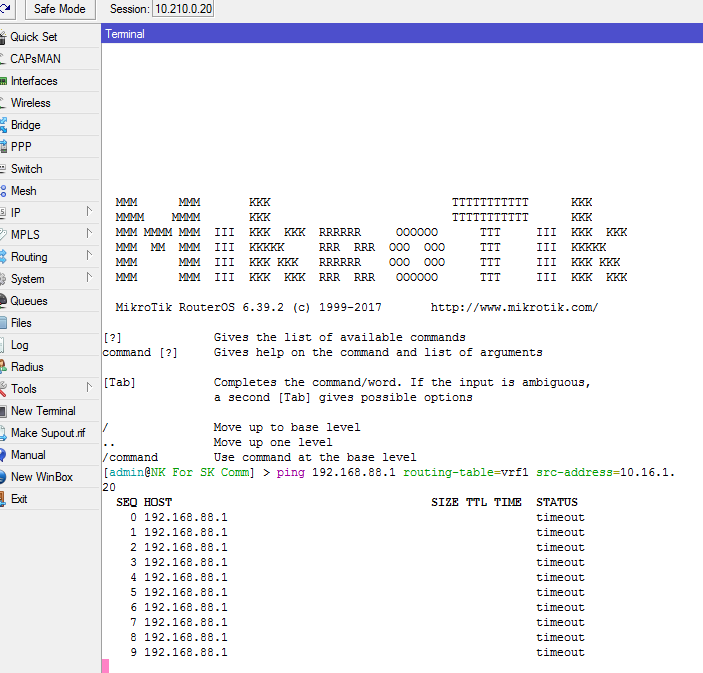Open the Files menu item
The width and height of the screenshot is (703, 673).
(x=49, y=323)
